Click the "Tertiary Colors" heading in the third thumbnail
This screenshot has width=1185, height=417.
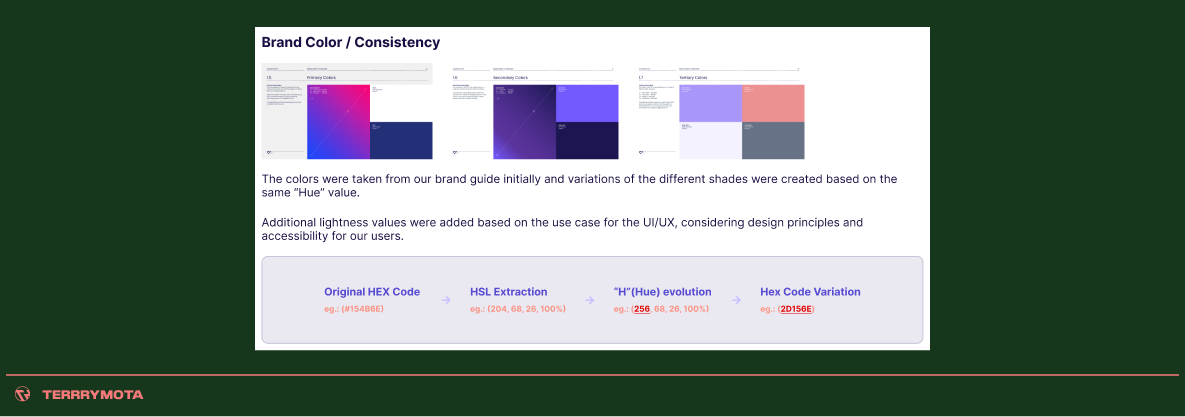tap(694, 78)
